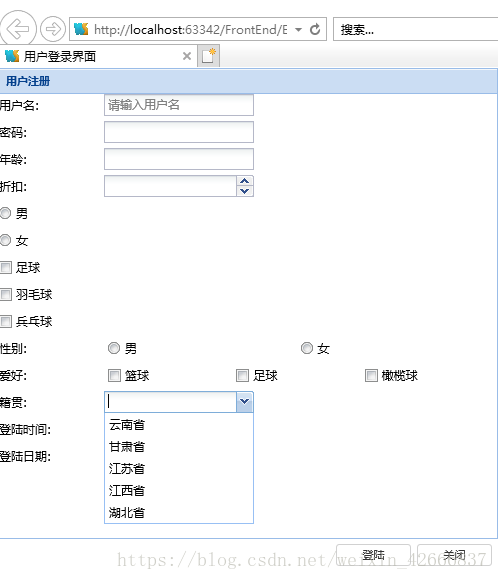Close the 用户登录界面 tab
Viewport: 498px width, 580px height.
[x=187, y=56]
